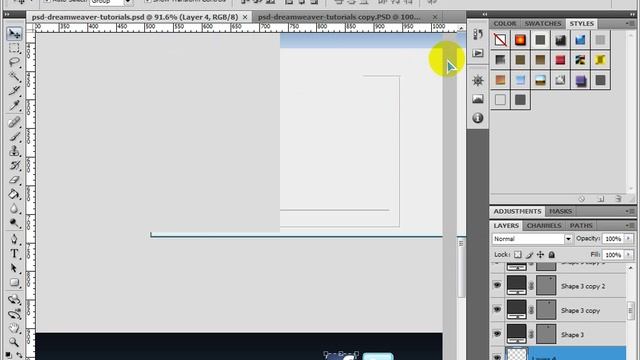640x360 pixels.
Task: Toggle Lock all
Action: coord(551,255)
